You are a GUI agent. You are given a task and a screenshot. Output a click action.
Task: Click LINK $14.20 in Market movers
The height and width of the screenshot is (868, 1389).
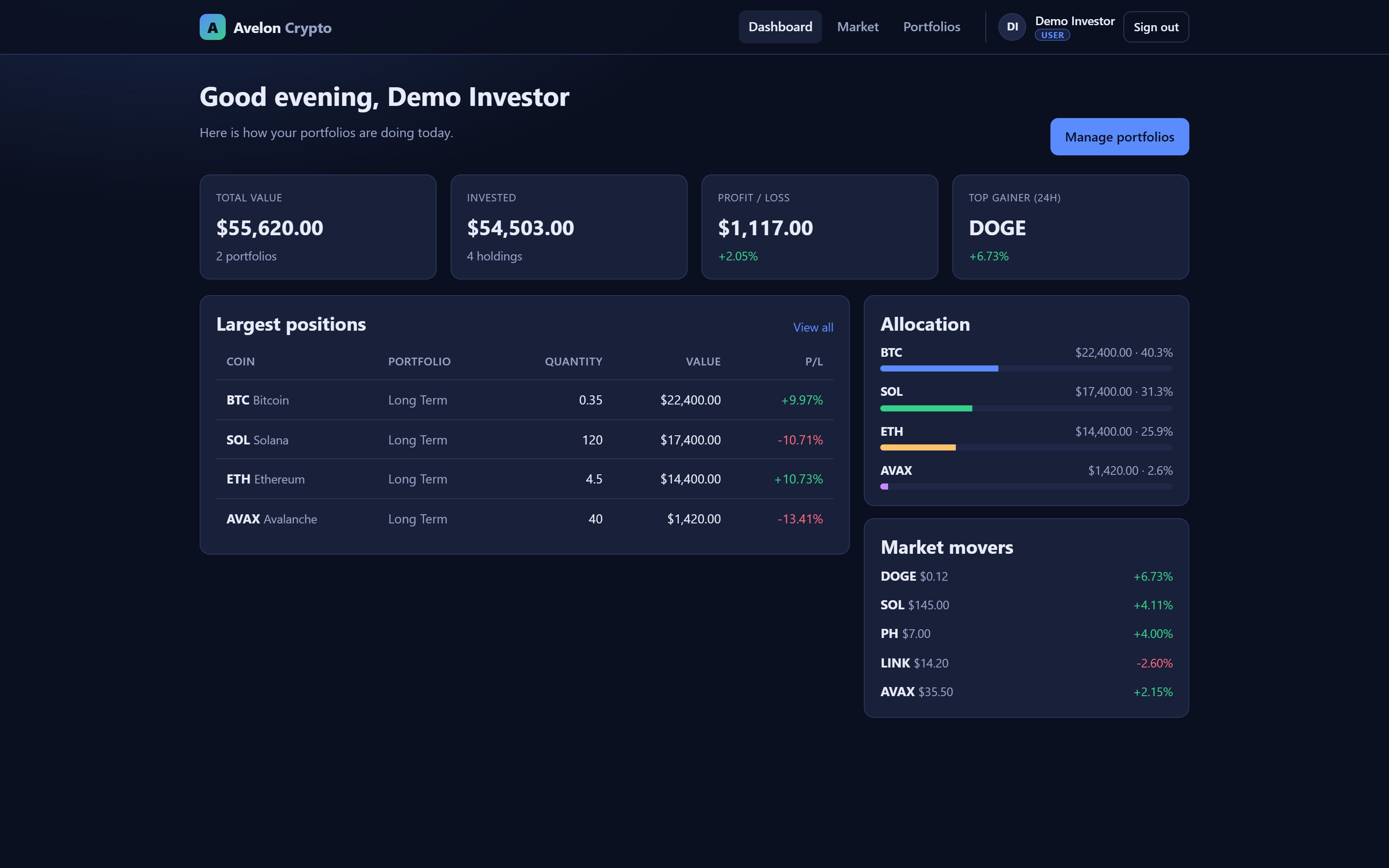tap(914, 663)
